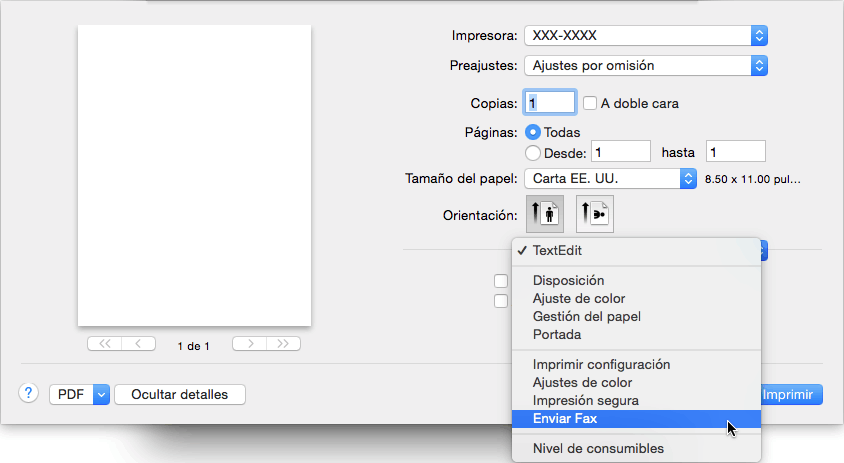Choose Impresión segura menu item
The height and width of the screenshot is (463, 844).
(636, 401)
